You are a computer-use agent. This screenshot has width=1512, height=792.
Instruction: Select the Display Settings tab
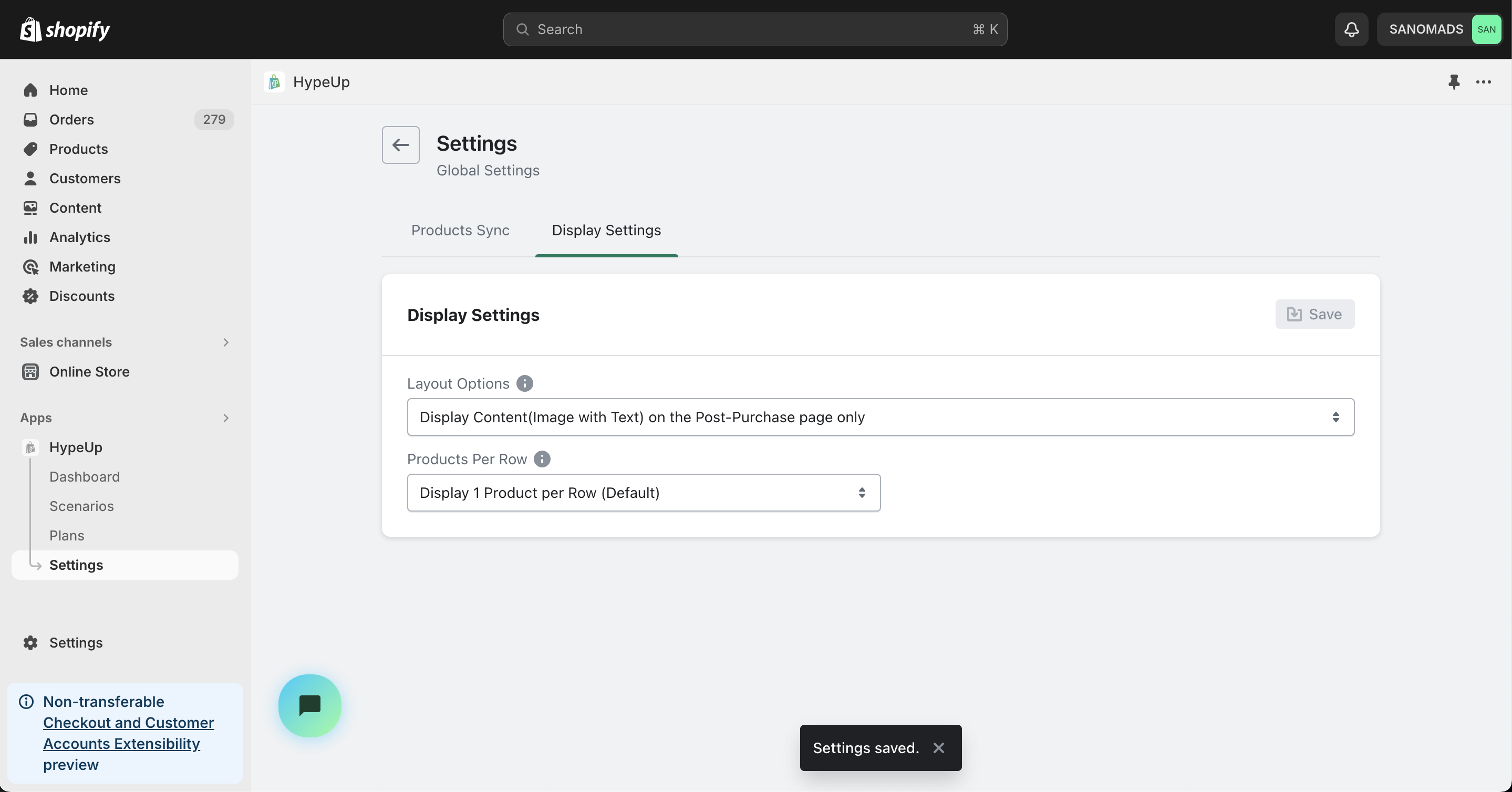606,231
